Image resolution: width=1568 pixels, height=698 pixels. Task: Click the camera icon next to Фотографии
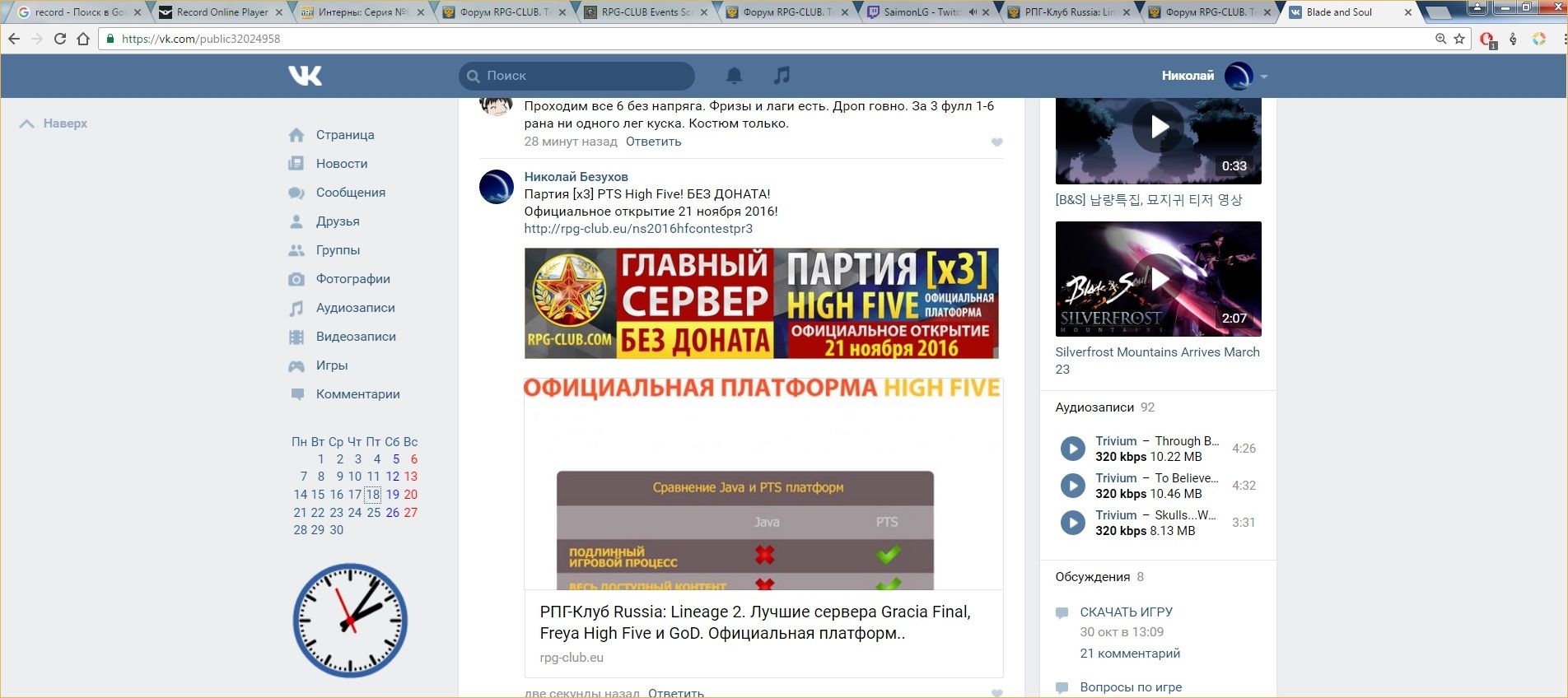point(296,280)
